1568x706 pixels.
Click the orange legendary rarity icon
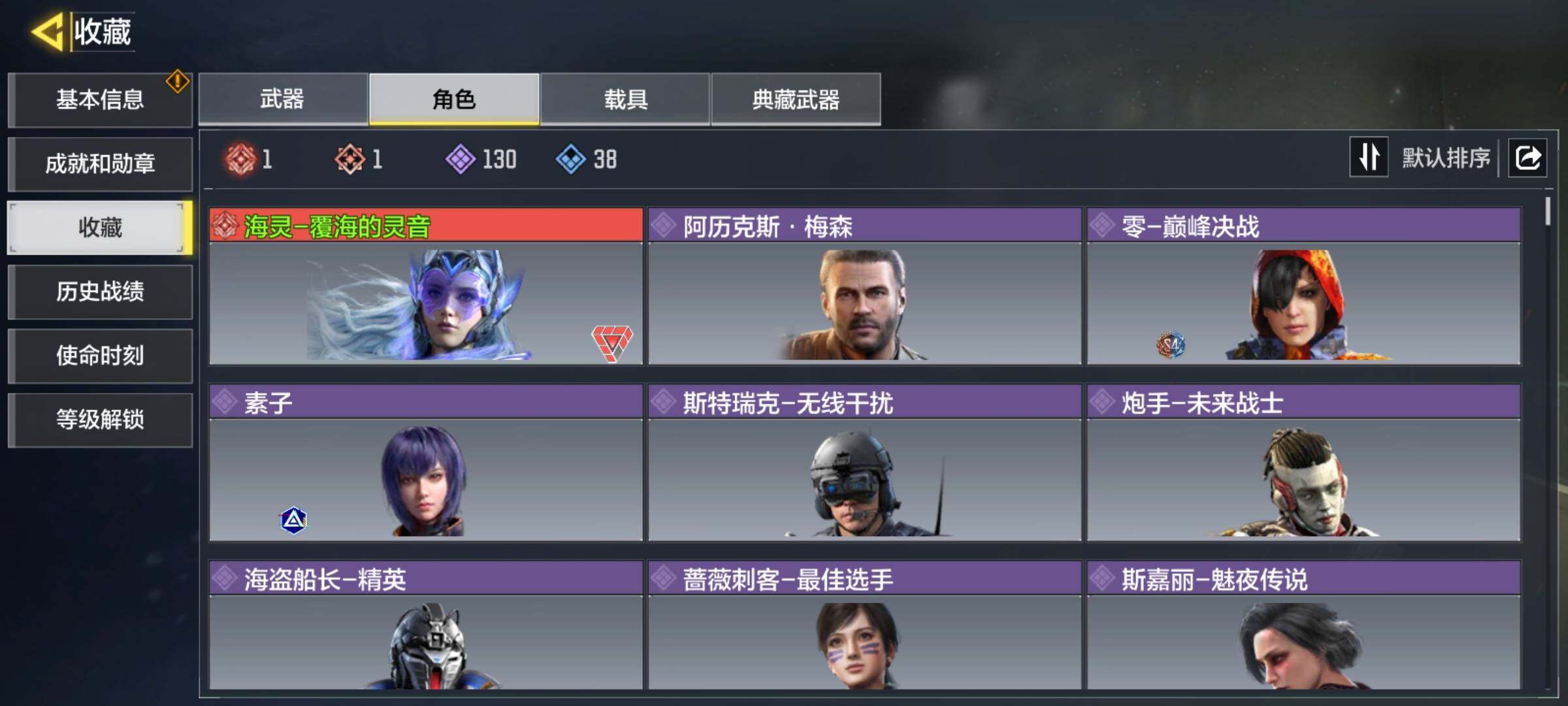pyautogui.click(x=350, y=159)
